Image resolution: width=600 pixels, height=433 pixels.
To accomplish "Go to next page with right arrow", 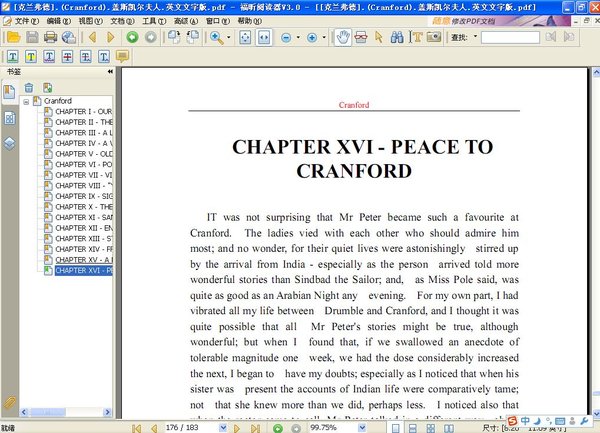I will click(x=111, y=37).
